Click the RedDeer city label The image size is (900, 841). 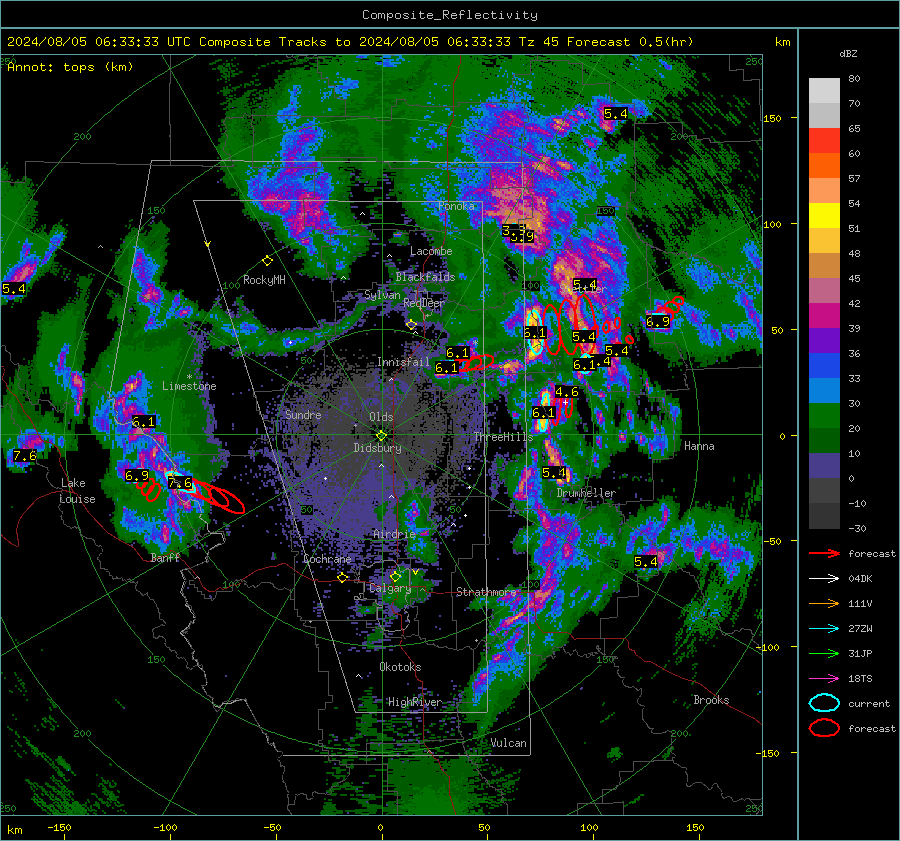pos(424,303)
